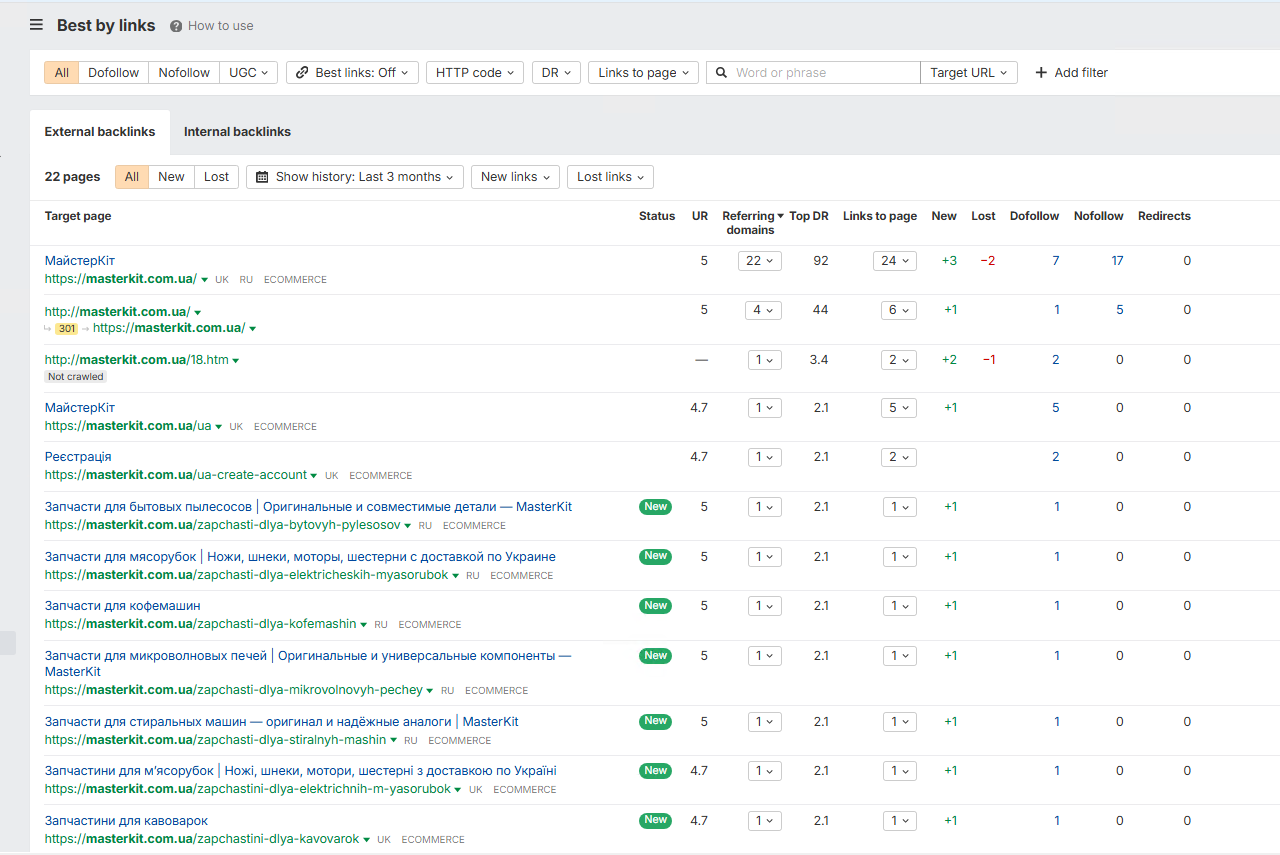Select the External backlinks tab

tap(100, 132)
